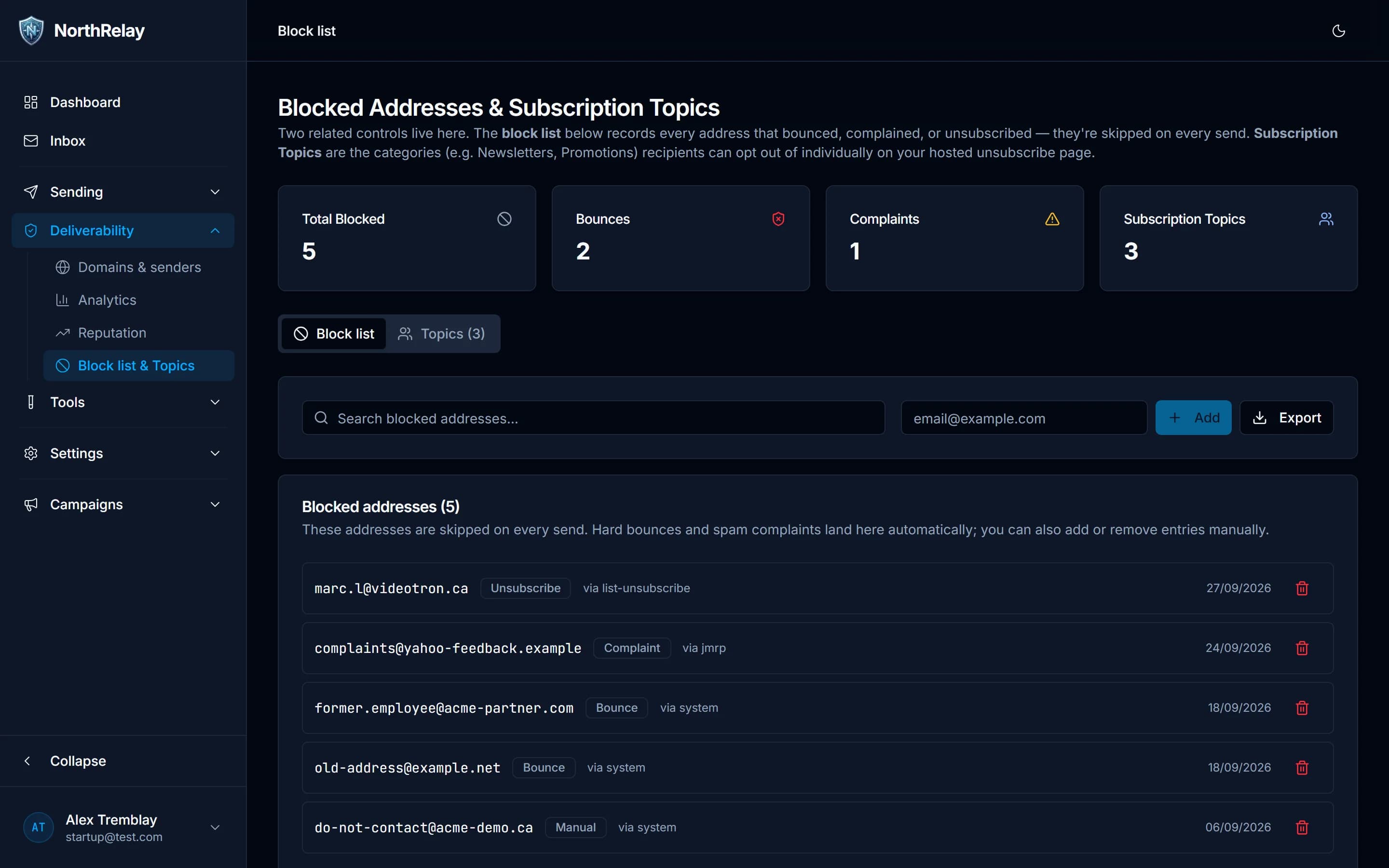Image resolution: width=1389 pixels, height=868 pixels.
Task: Collapse the sidebar
Action: [123, 760]
